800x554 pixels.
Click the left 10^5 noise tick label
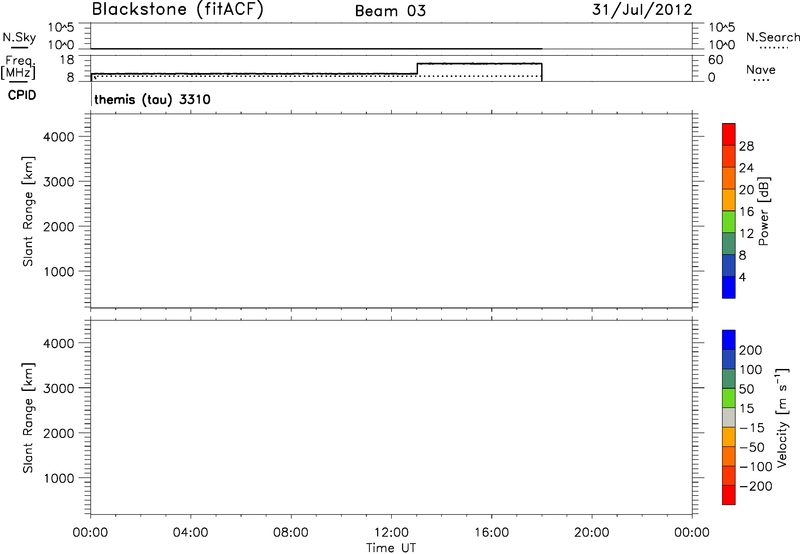tap(61, 27)
